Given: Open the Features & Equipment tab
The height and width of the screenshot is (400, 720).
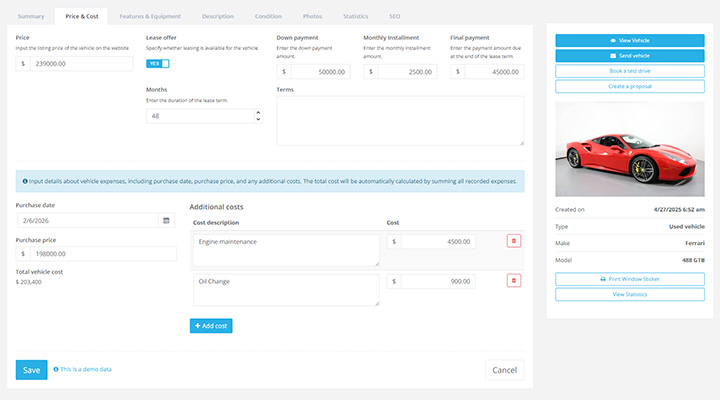Looking at the screenshot, I should [x=150, y=16].
